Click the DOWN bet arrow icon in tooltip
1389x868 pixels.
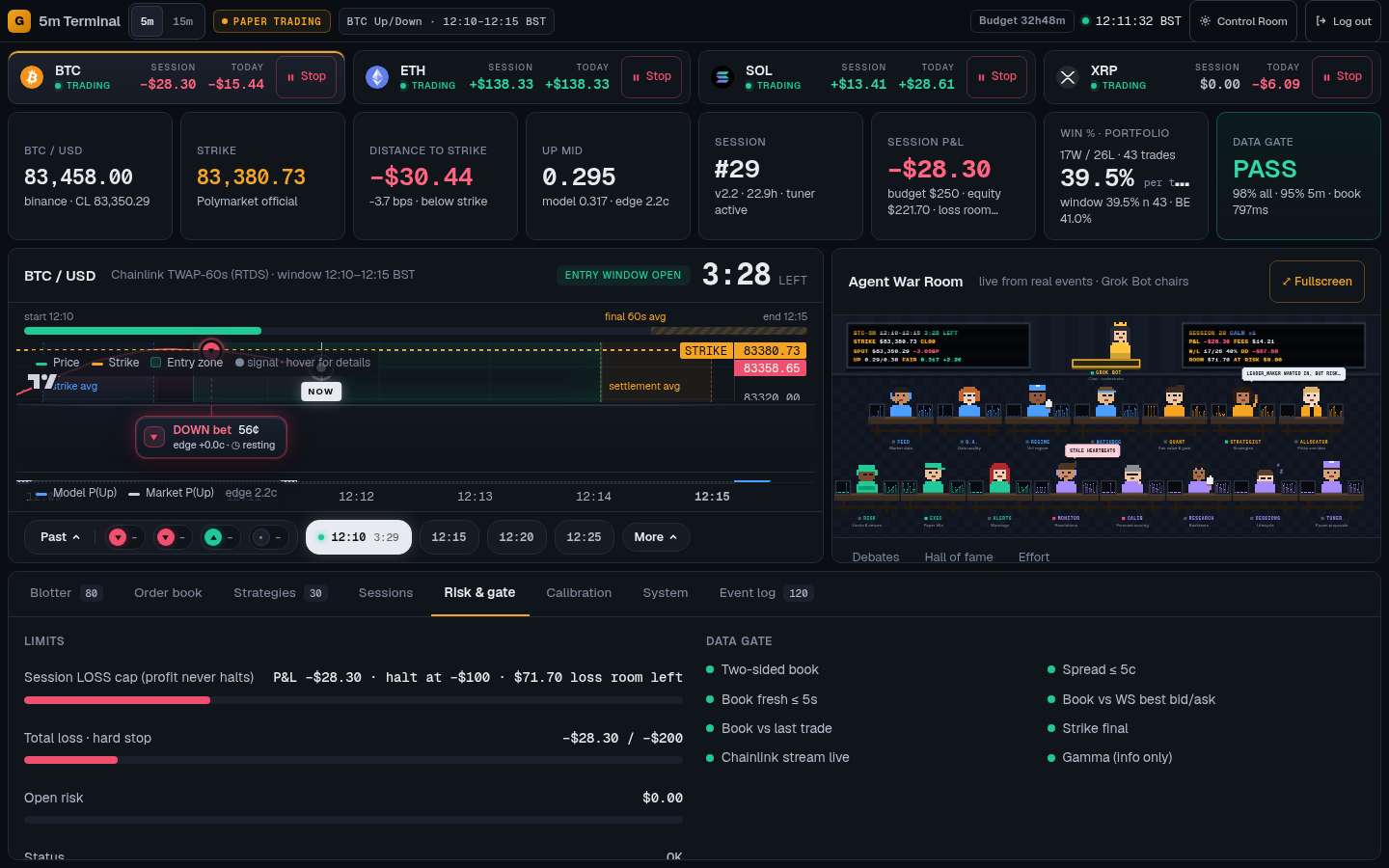click(x=153, y=438)
